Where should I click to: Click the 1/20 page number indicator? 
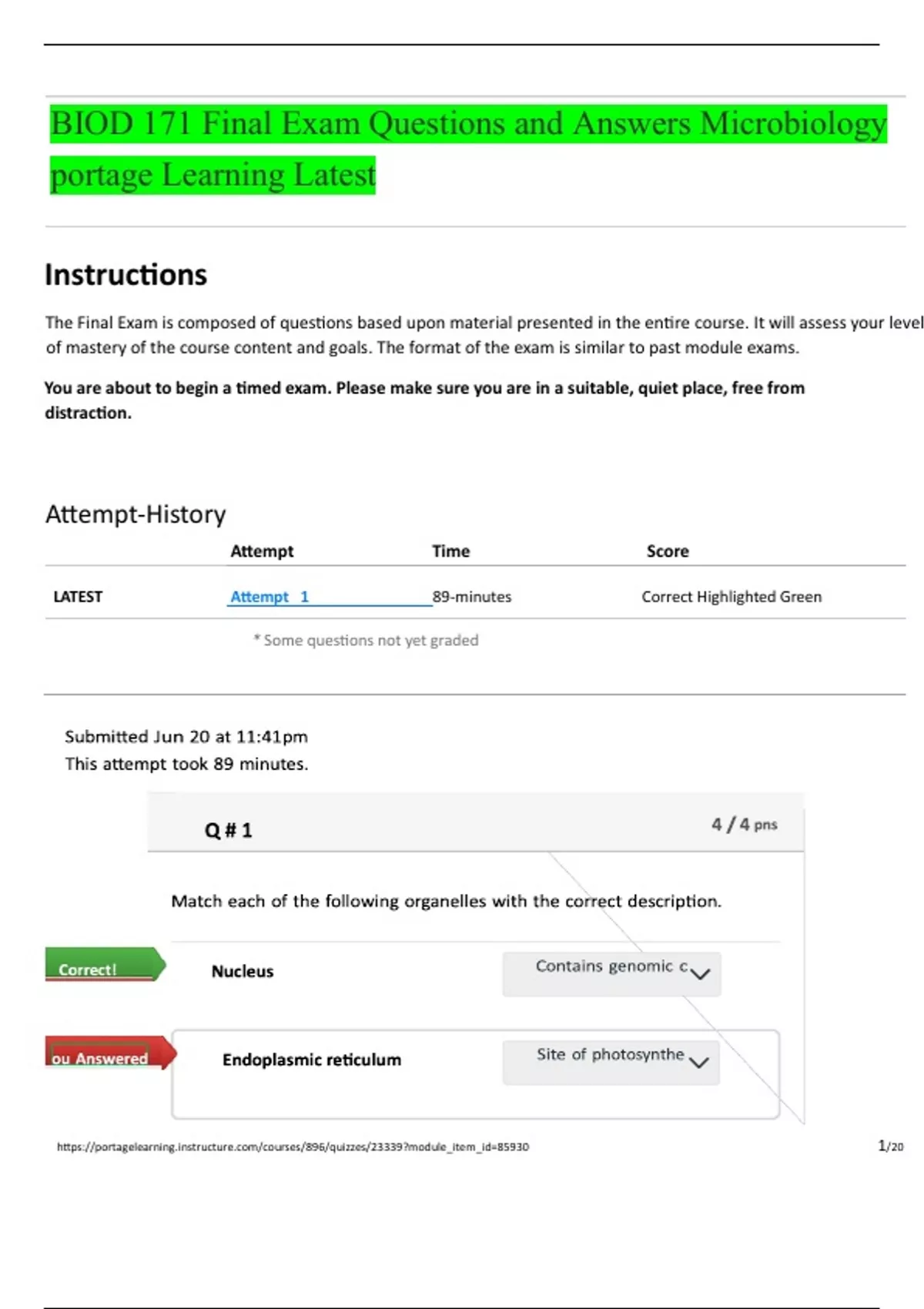click(x=890, y=1147)
